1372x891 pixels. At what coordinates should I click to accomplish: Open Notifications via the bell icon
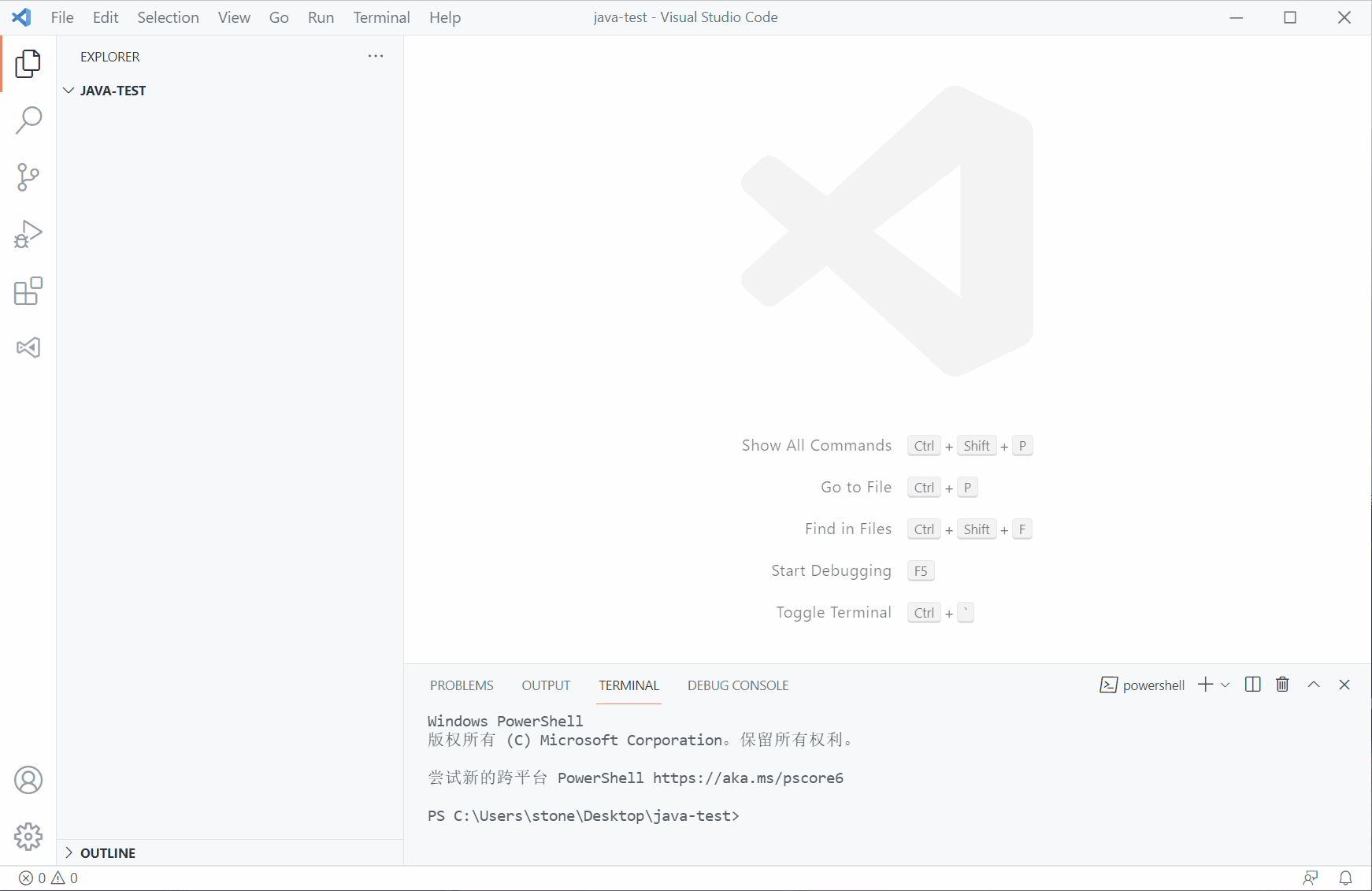(x=1345, y=878)
